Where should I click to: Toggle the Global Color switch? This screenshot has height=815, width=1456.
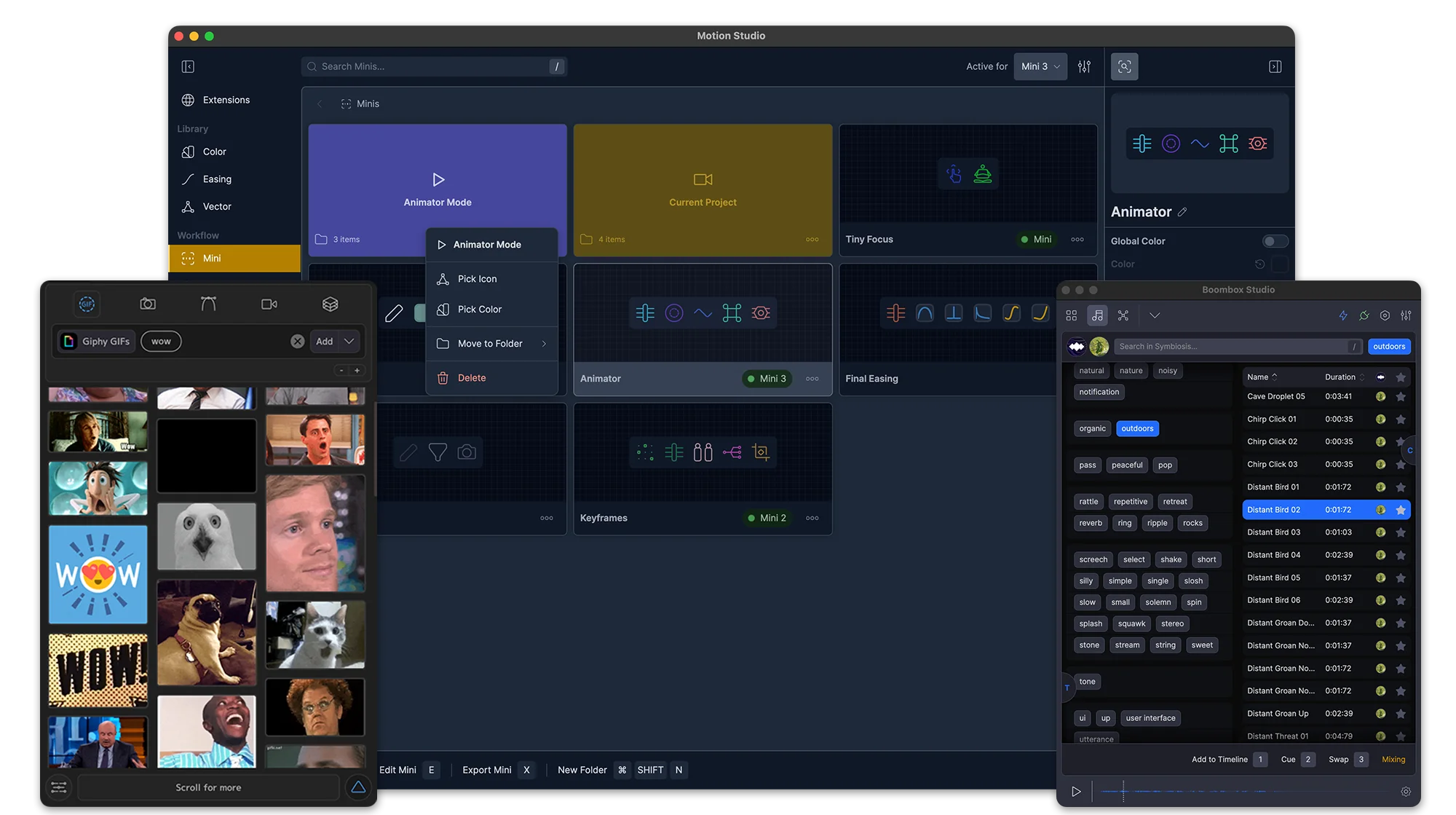pos(1275,241)
